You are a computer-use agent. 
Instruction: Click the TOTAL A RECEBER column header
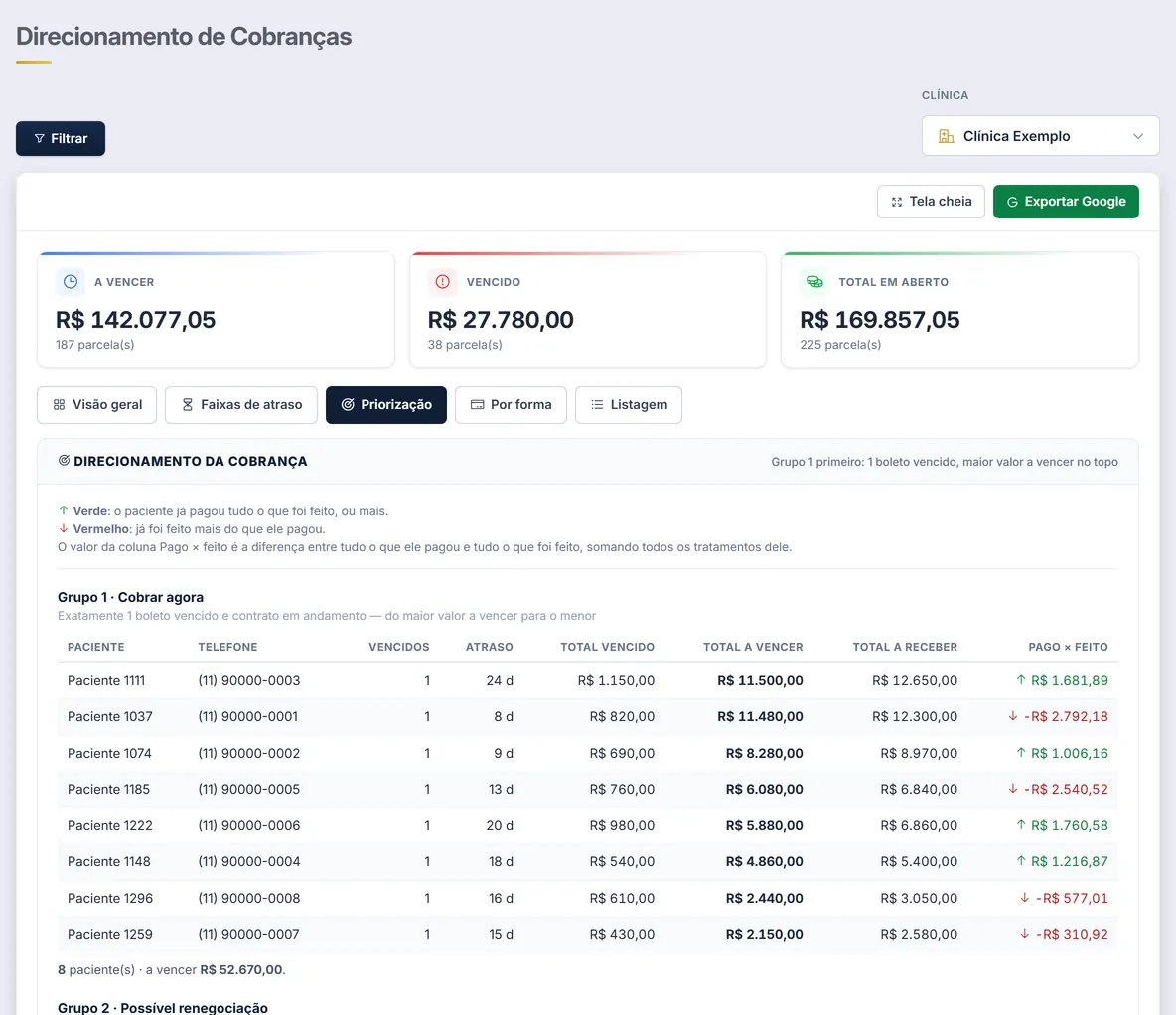[905, 647]
